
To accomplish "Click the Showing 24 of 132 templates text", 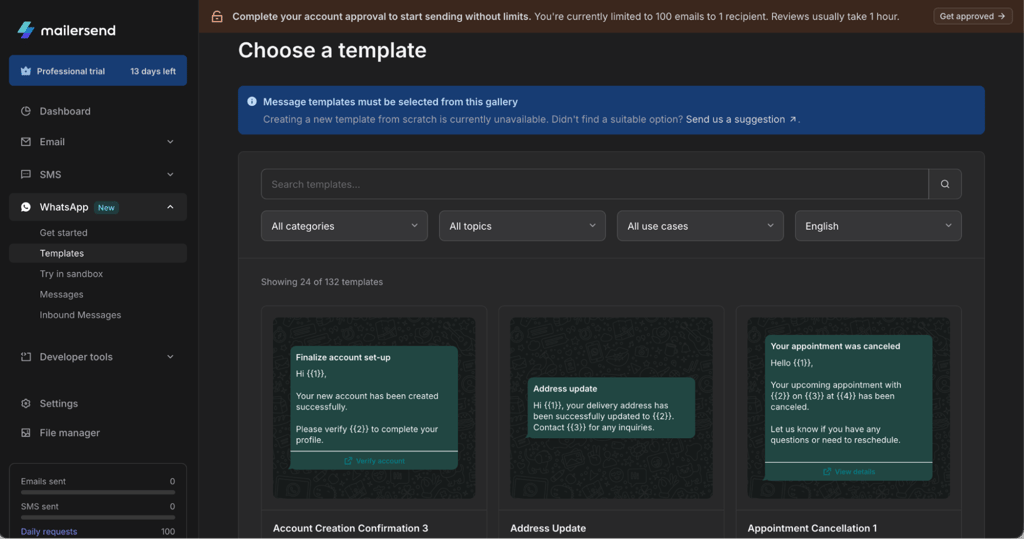I will point(322,282).
